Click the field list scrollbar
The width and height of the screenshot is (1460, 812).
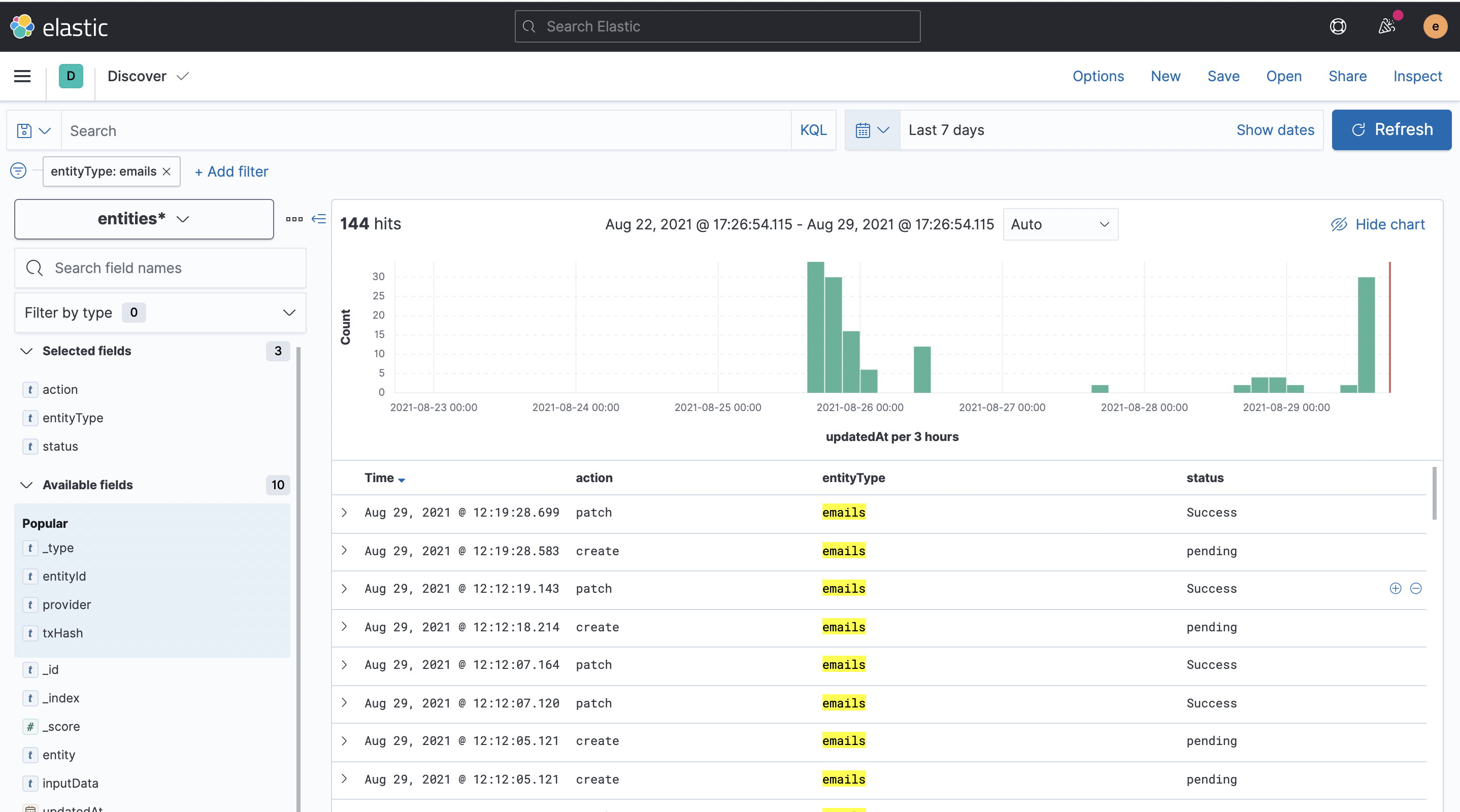tap(298, 579)
